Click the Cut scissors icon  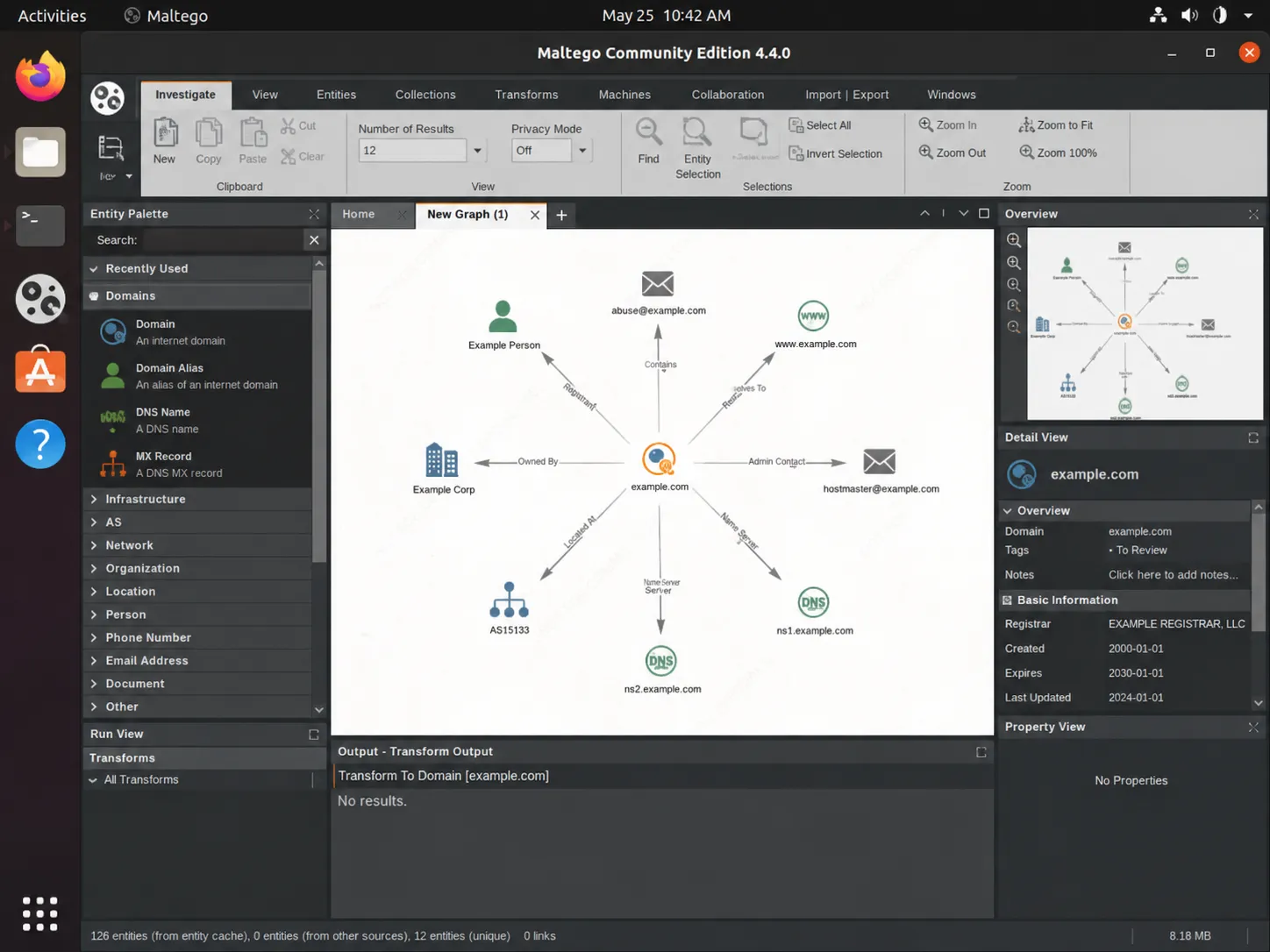(x=289, y=126)
